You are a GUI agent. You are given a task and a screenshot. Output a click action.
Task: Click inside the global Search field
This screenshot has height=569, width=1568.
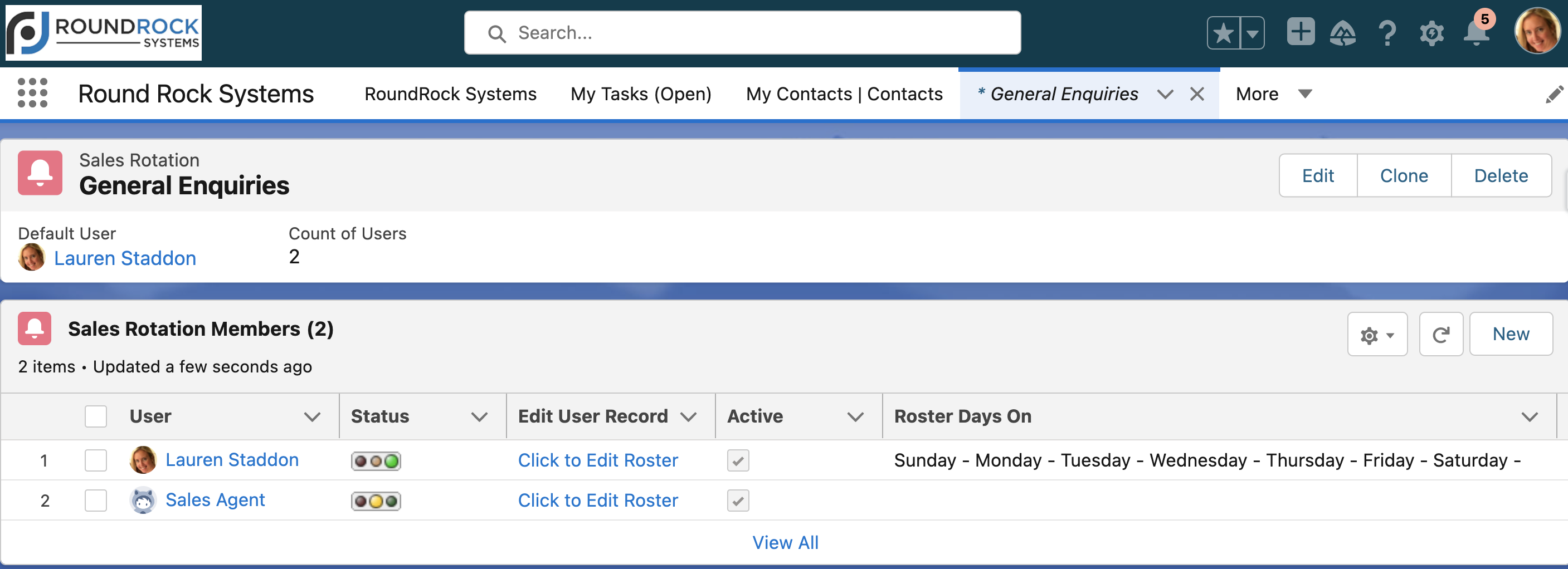click(x=742, y=32)
